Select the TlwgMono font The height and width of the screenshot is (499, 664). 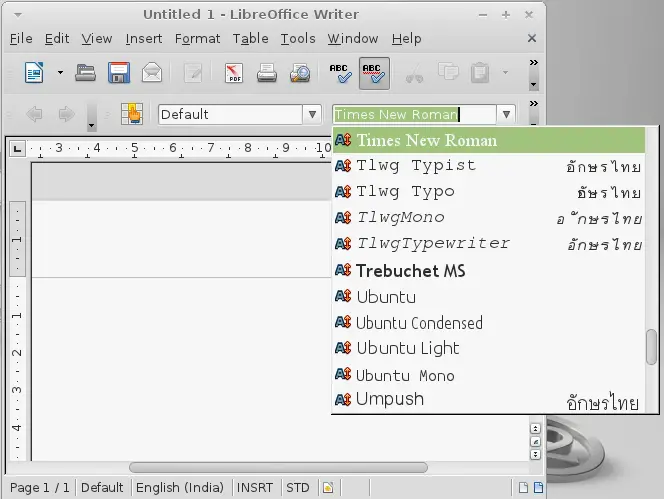tap(489, 218)
